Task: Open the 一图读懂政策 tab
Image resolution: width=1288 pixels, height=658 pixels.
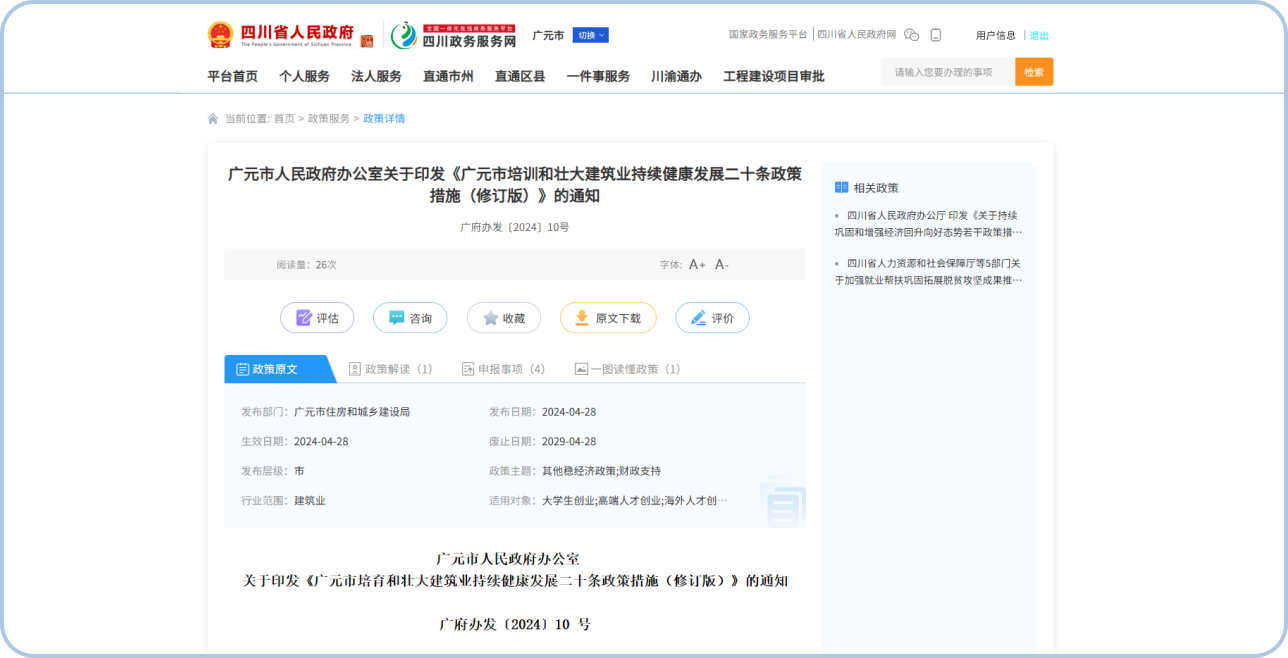Action: (628, 369)
